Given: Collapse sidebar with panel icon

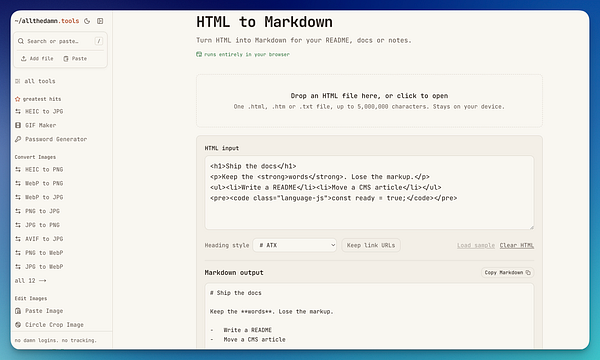Looking at the screenshot, I should 100,21.
